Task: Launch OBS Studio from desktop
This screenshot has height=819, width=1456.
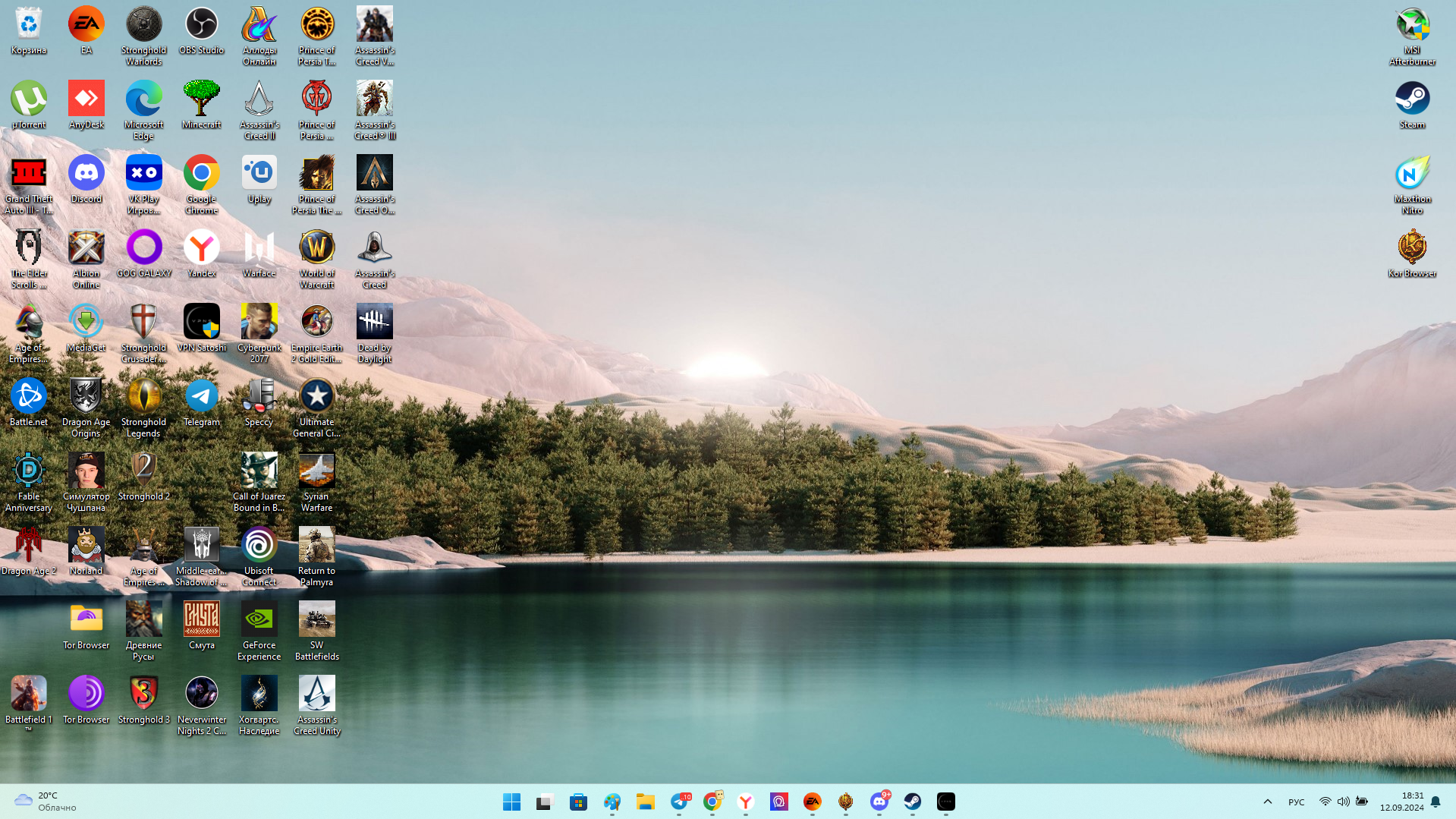Action: 202,32
